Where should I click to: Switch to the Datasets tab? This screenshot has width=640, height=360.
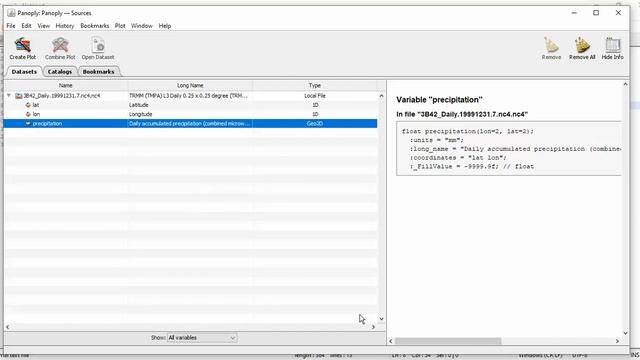24,71
